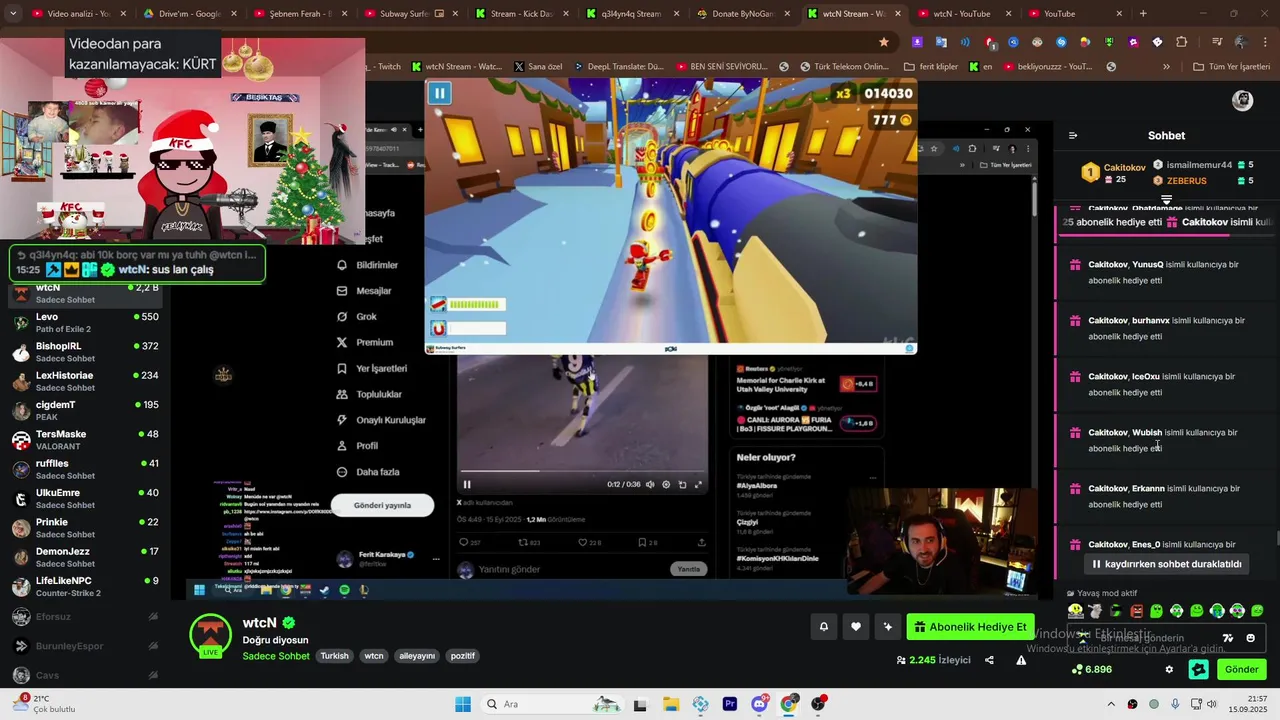Open TersMaske channel in sidebar

click(85, 440)
